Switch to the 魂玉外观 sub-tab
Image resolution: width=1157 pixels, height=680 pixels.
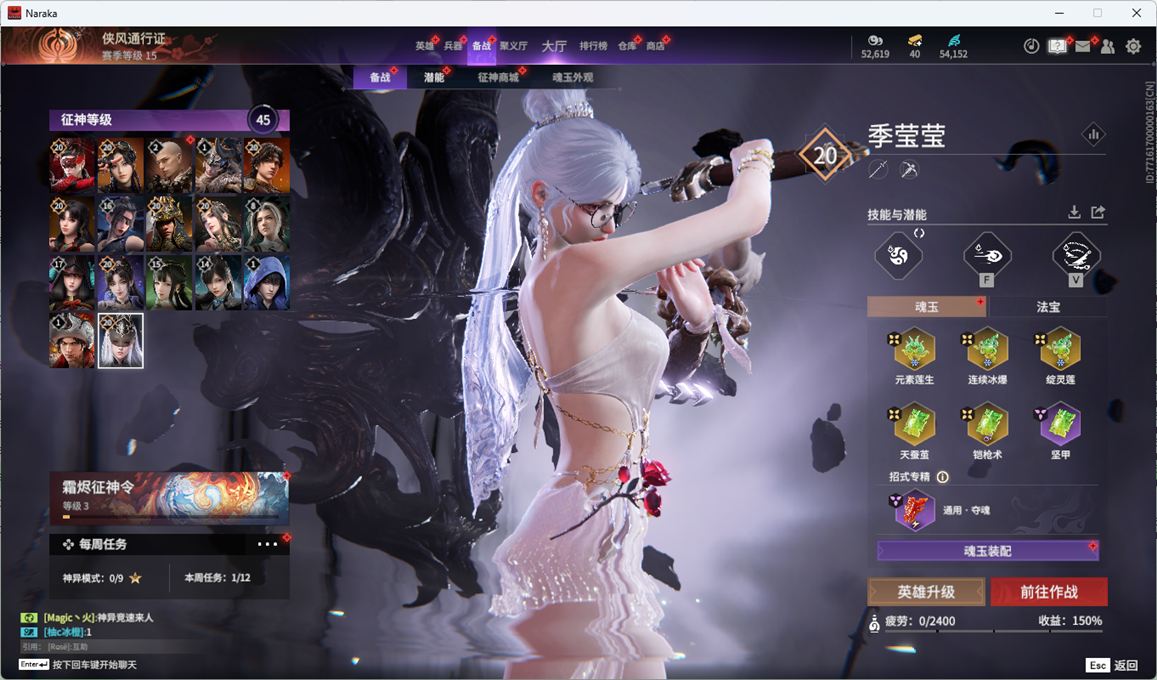pyautogui.click(x=573, y=77)
